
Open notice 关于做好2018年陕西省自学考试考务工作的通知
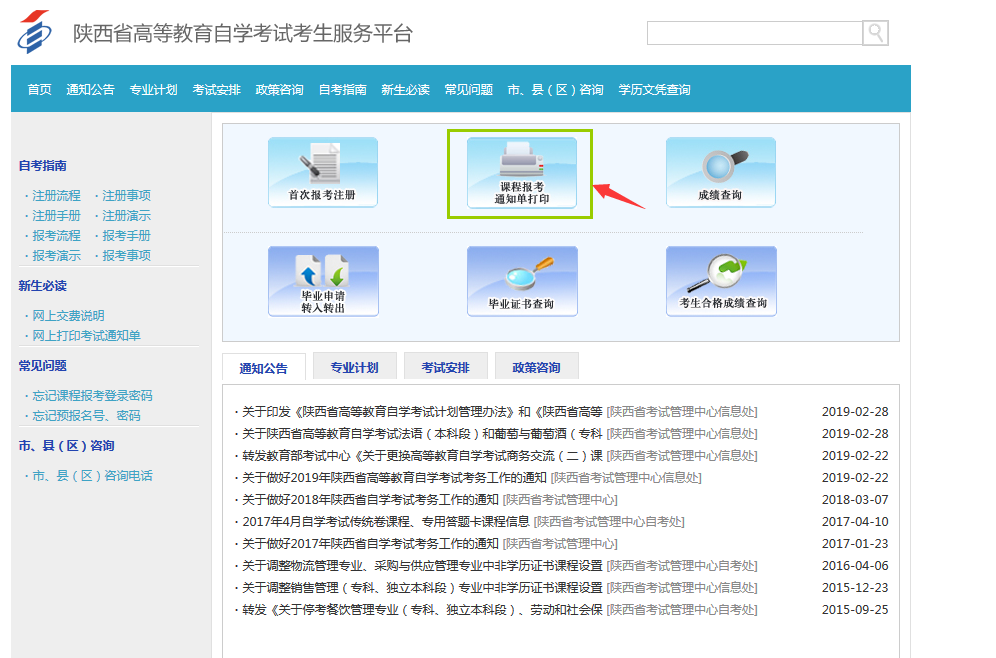click(370, 500)
